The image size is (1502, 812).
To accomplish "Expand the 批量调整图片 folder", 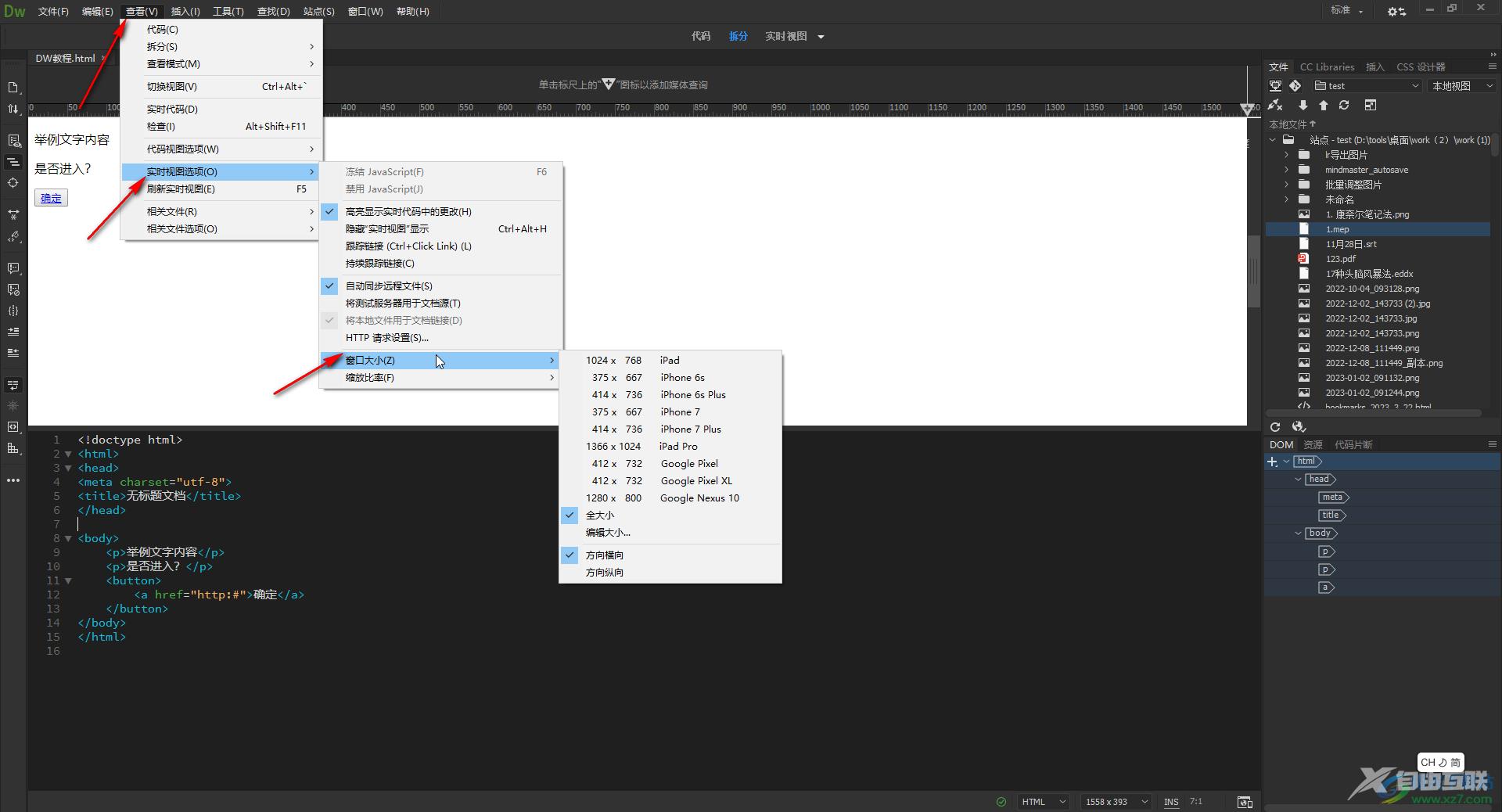I will coord(1286,185).
